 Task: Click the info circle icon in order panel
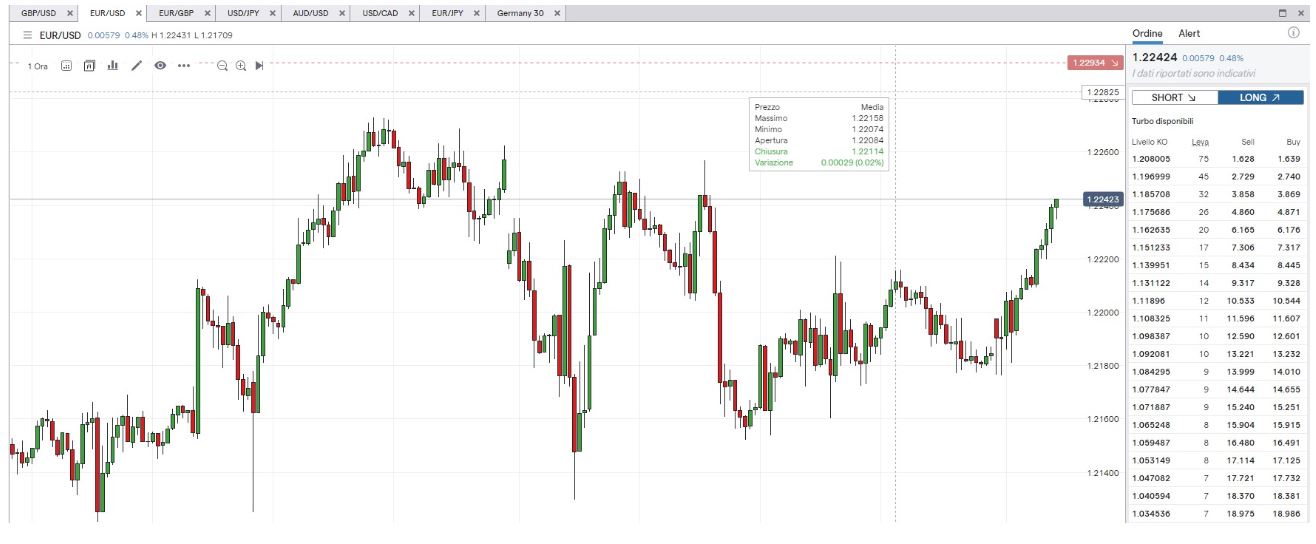coord(1294,33)
